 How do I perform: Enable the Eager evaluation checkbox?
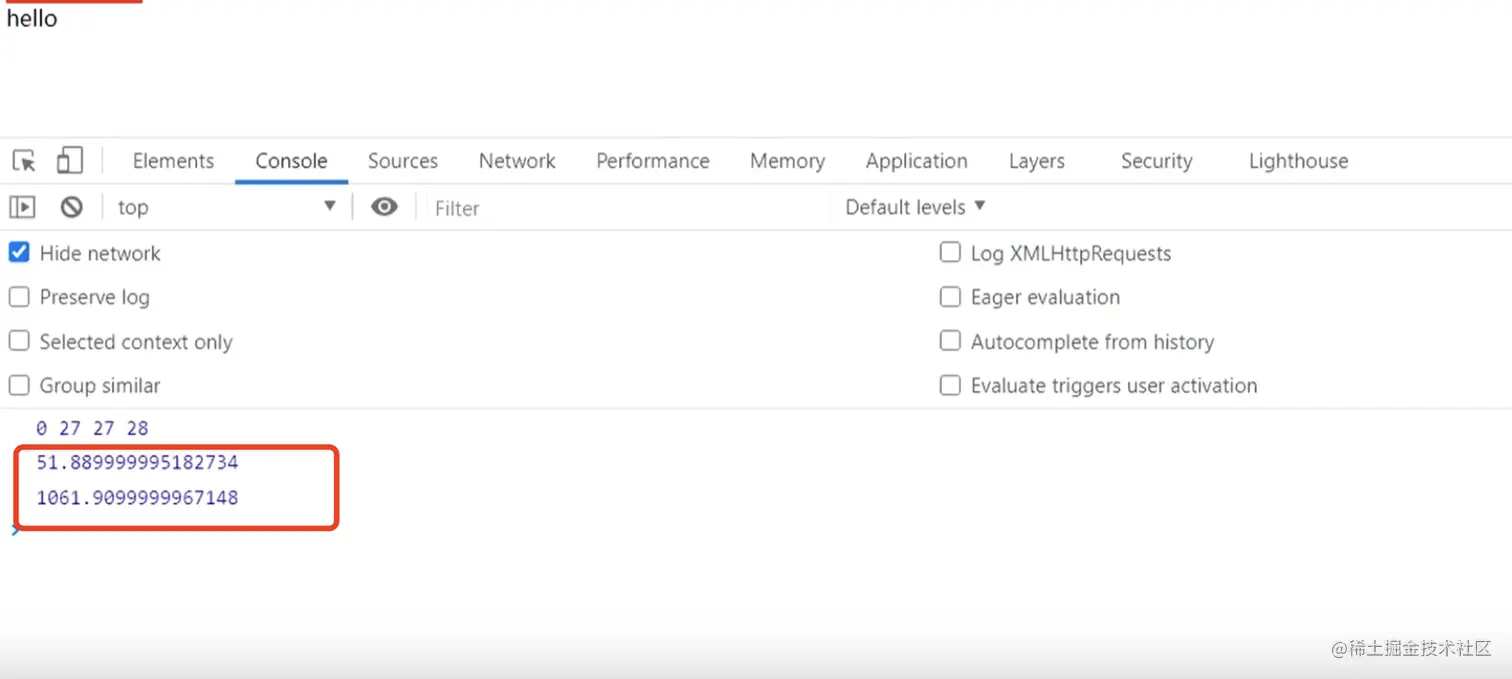click(950, 297)
